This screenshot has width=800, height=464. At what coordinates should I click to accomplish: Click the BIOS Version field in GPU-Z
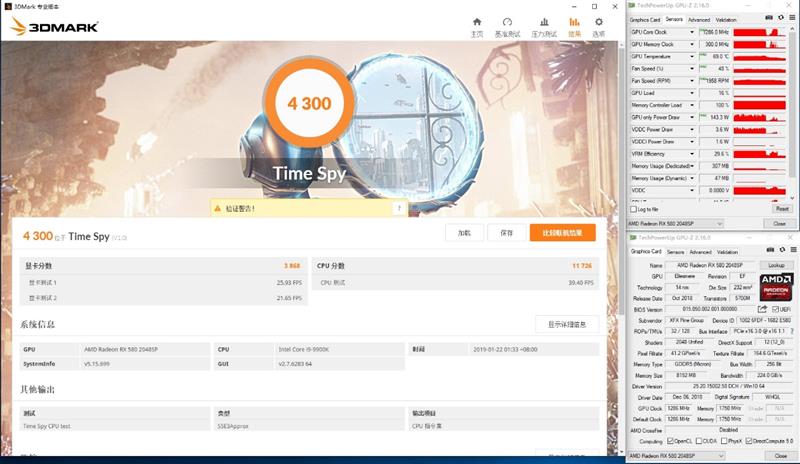click(x=710, y=309)
